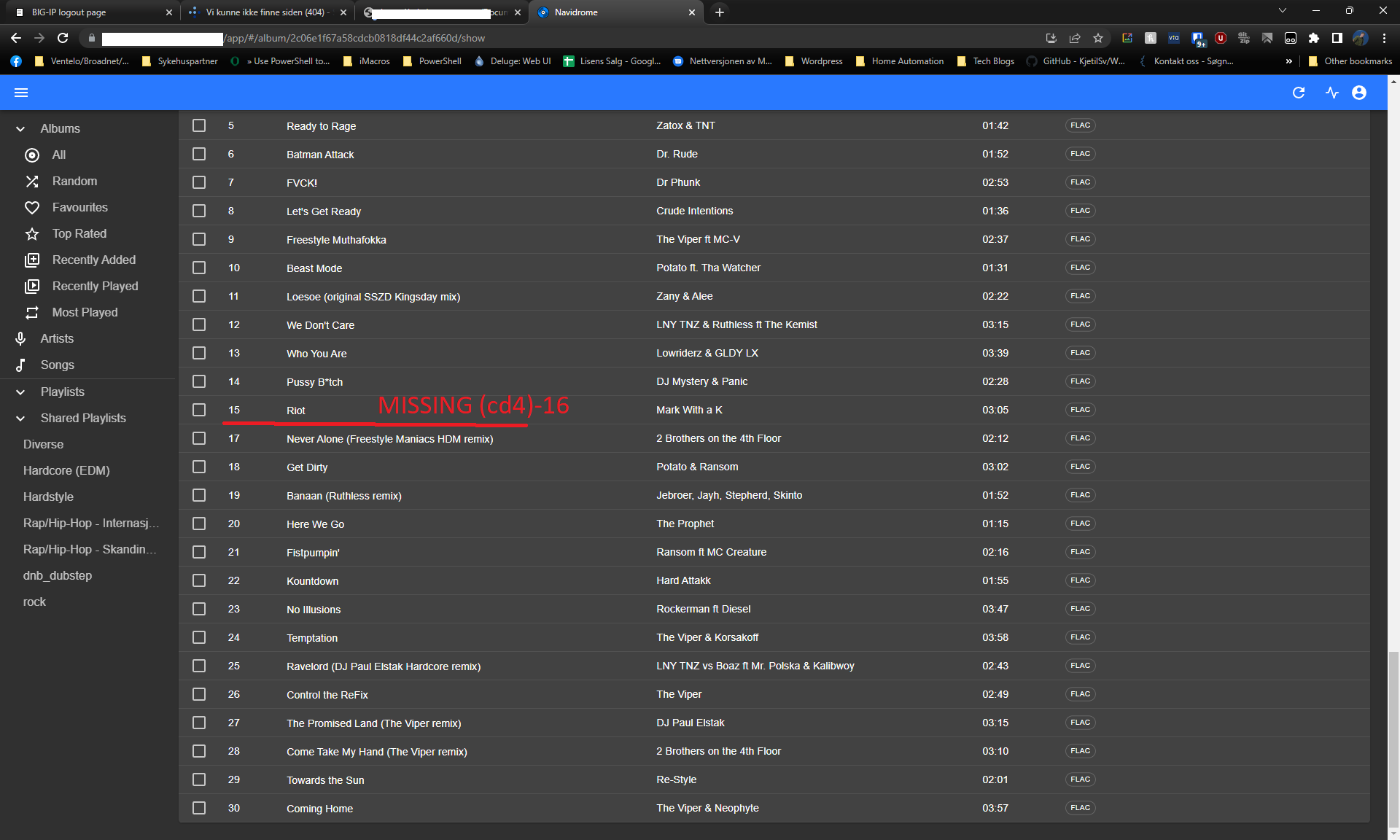Open the Hardstyle playlist

tap(48, 497)
